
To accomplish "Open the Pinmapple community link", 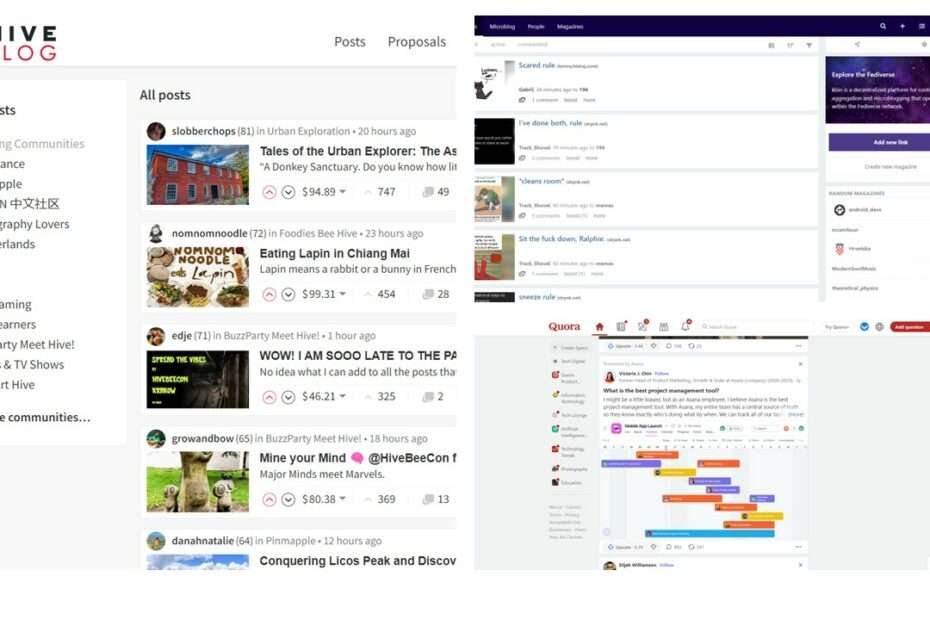I will 291,541.
